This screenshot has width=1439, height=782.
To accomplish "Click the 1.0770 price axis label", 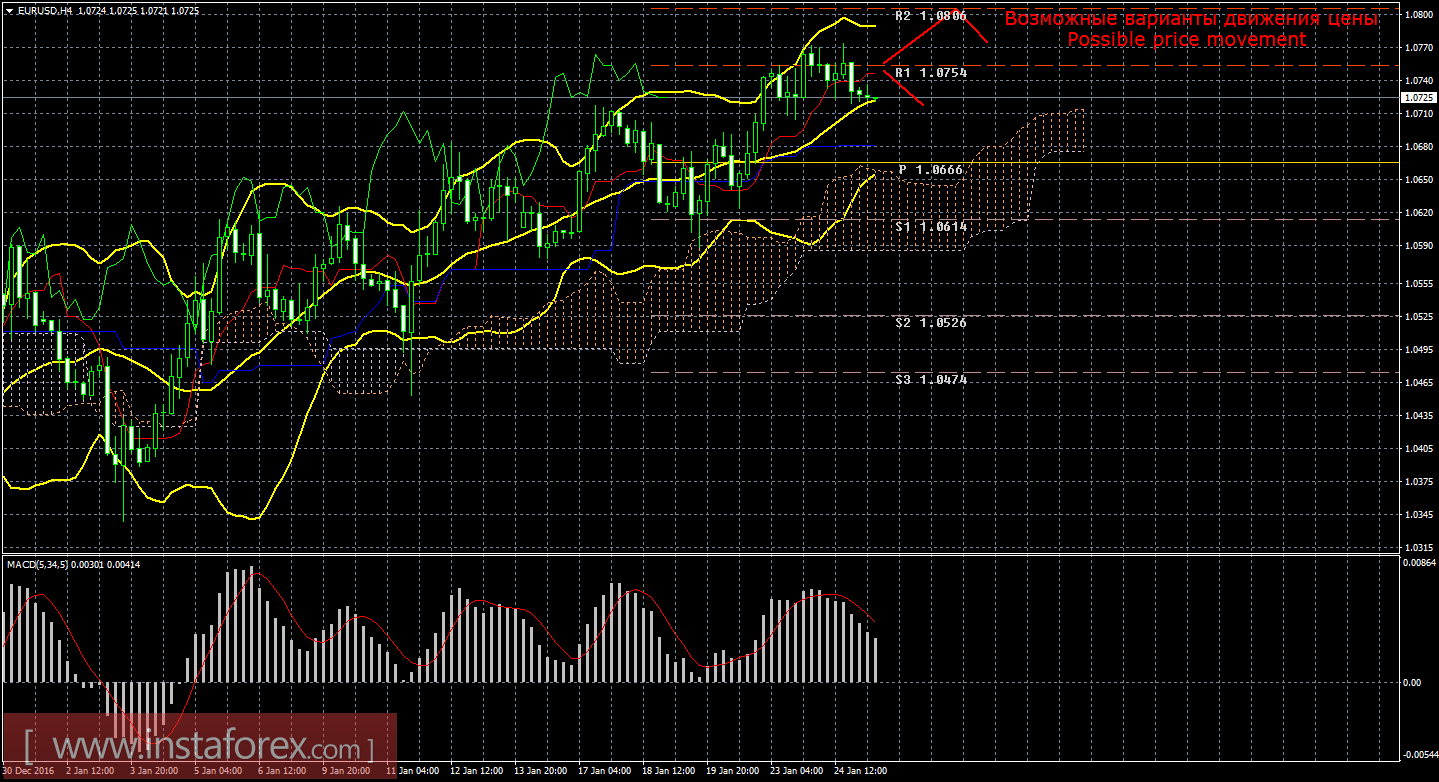I will (x=1418, y=48).
